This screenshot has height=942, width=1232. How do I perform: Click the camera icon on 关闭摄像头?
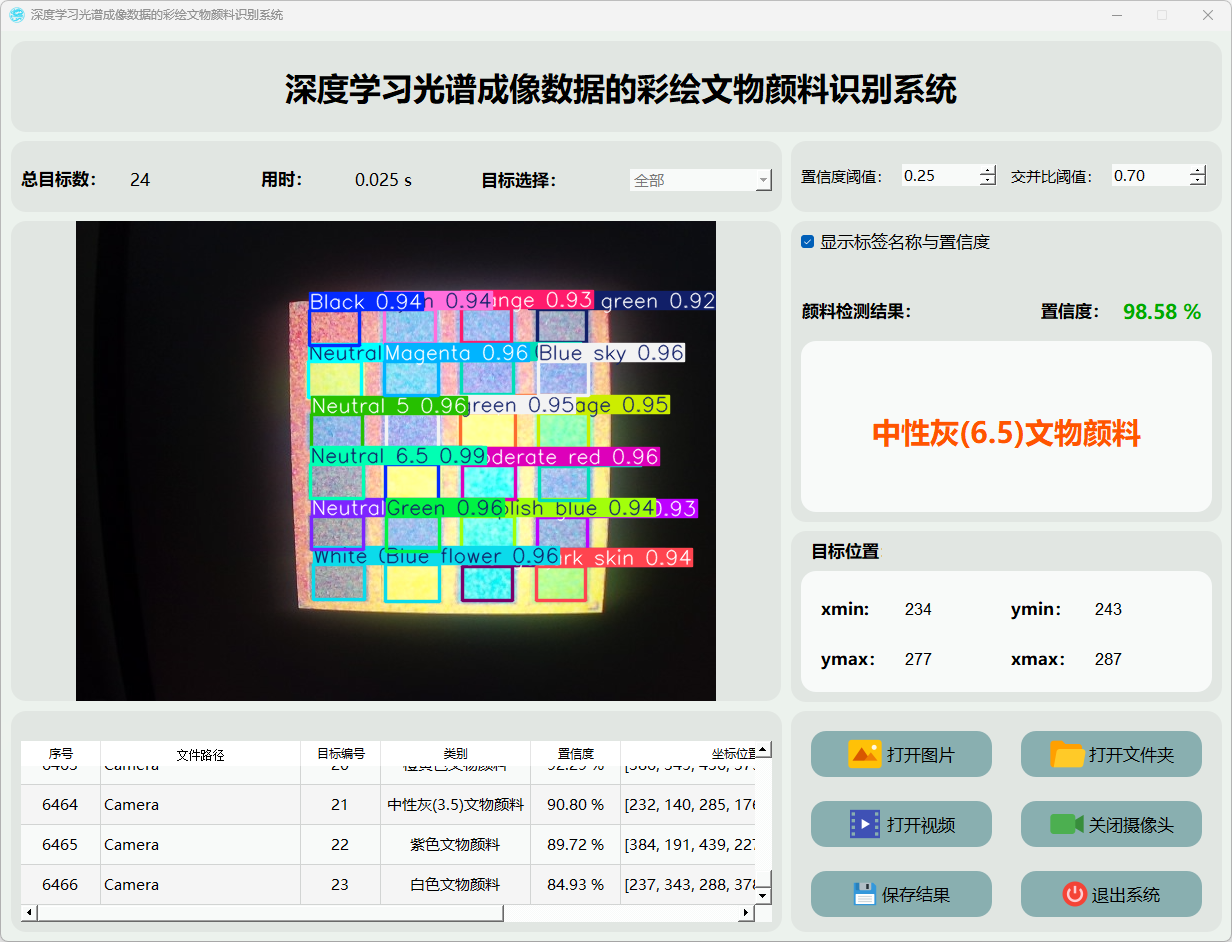pos(1066,824)
